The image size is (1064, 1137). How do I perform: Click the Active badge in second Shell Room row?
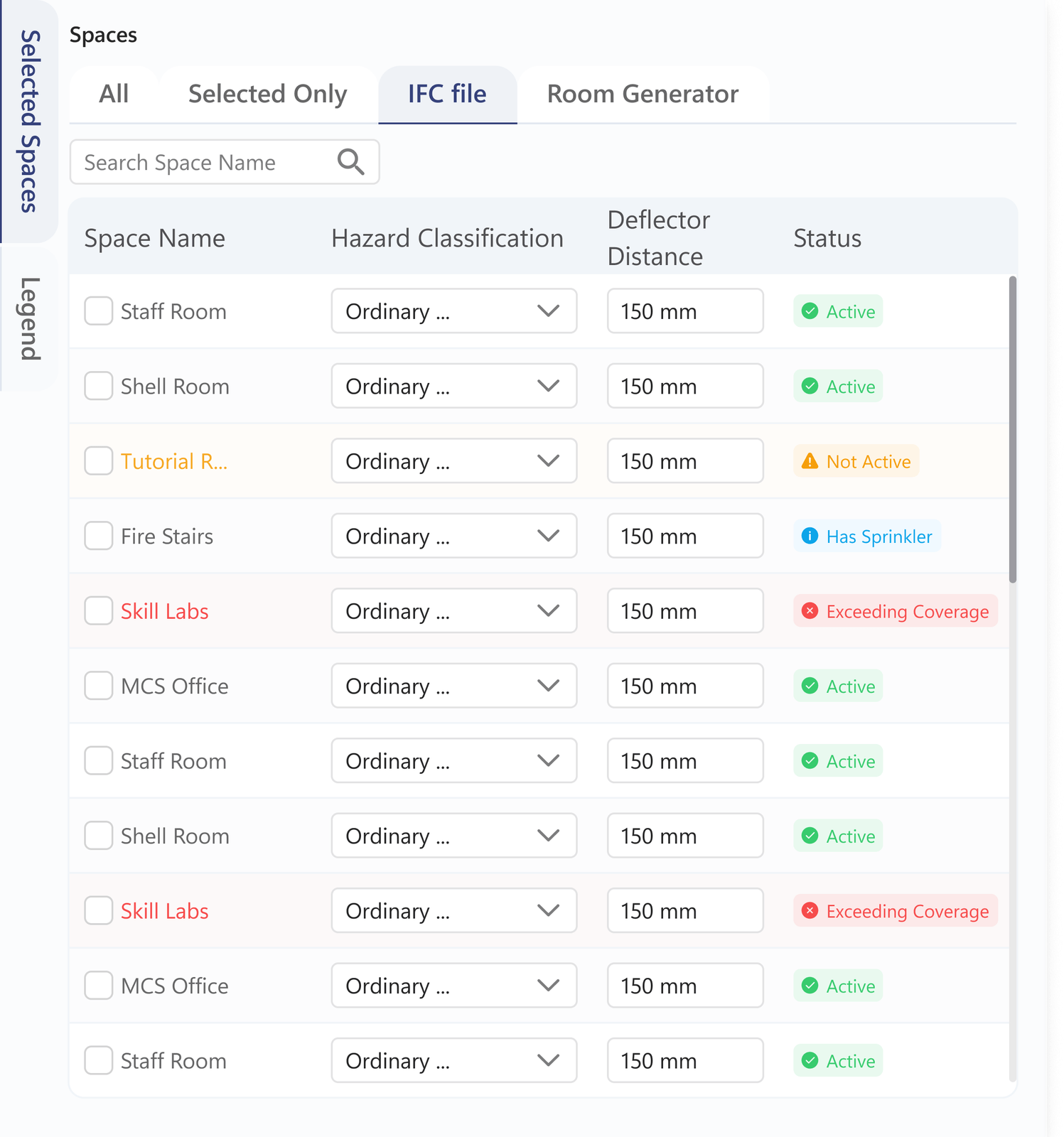[838, 836]
